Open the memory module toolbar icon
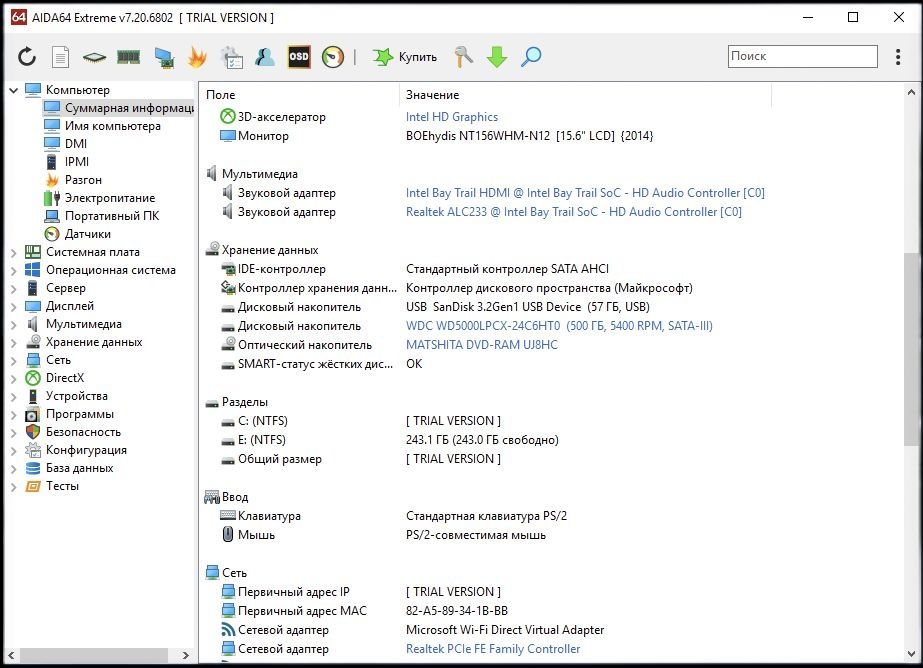This screenshot has height=668, width=923. 128,57
